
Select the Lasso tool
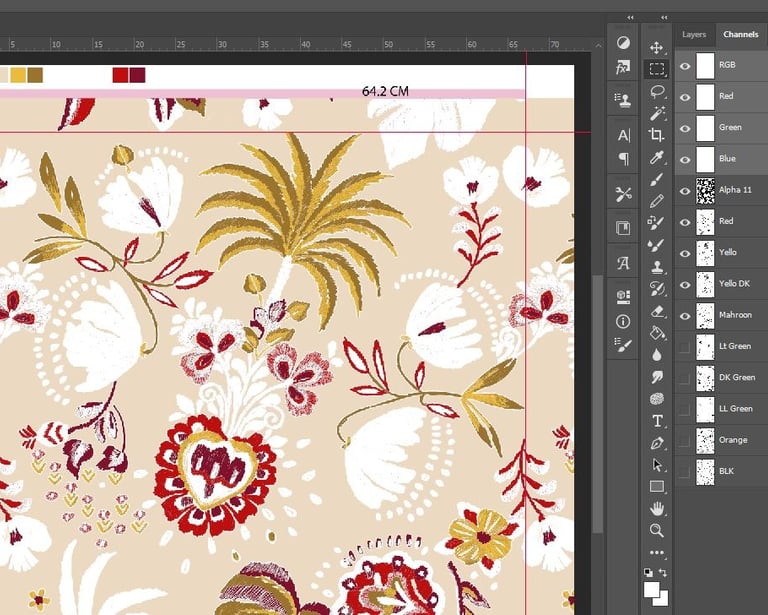[x=656, y=91]
